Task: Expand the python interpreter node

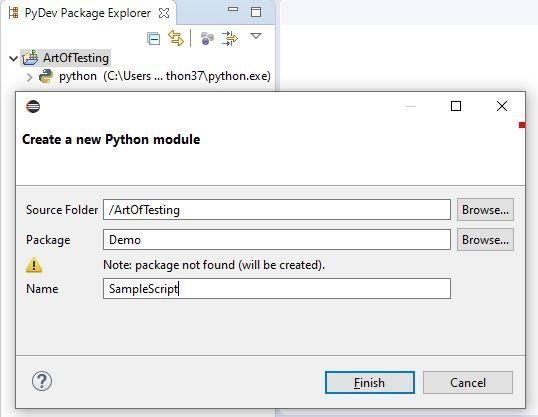Action: point(30,77)
